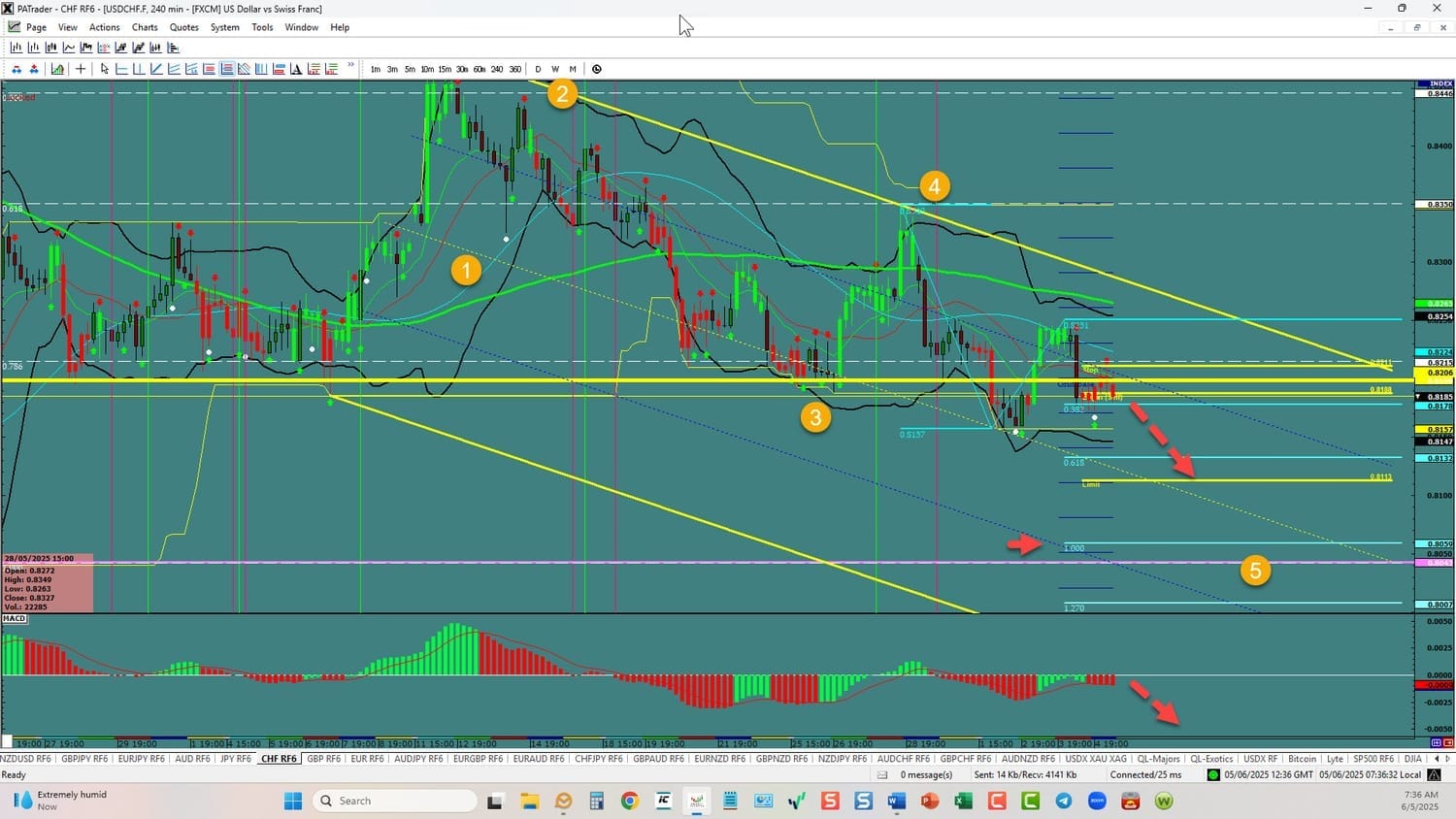Open the indicators chart icon
This screenshot has height=819, width=1456.
57,69
